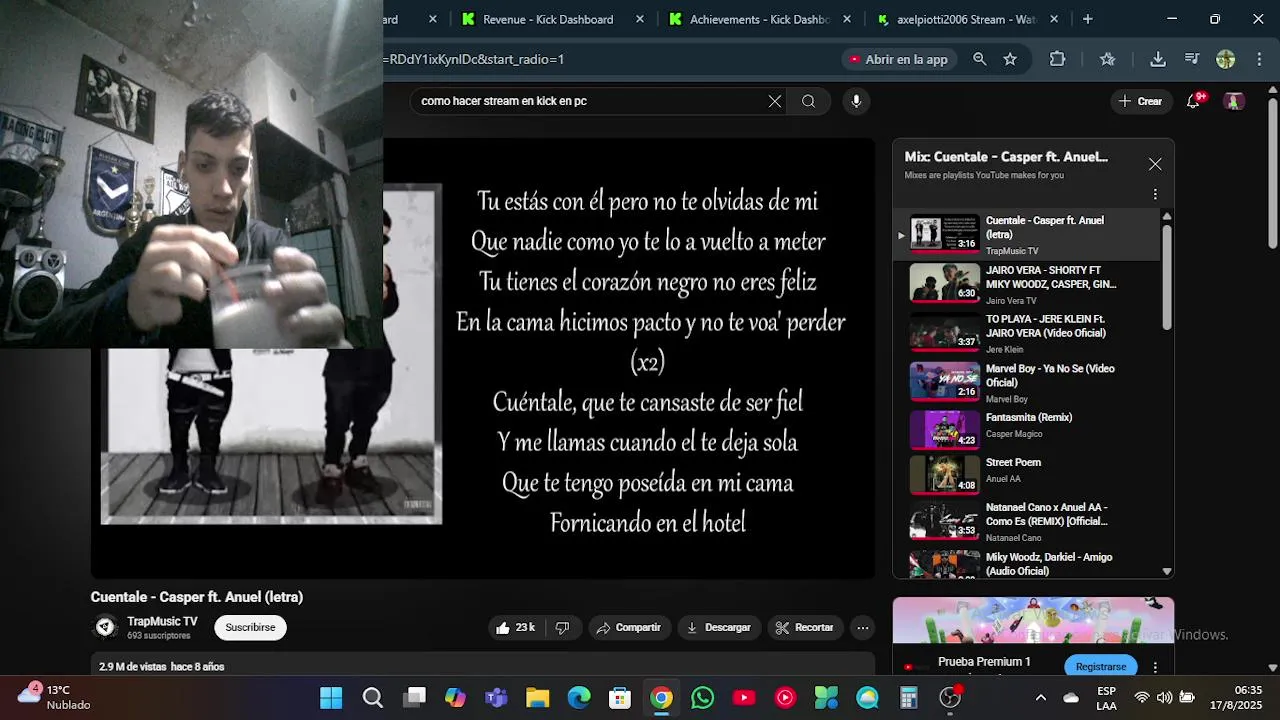This screenshot has width=1280, height=720.
Task: Open File Explorer on taskbar
Action: pyautogui.click(x=538, y=698)
